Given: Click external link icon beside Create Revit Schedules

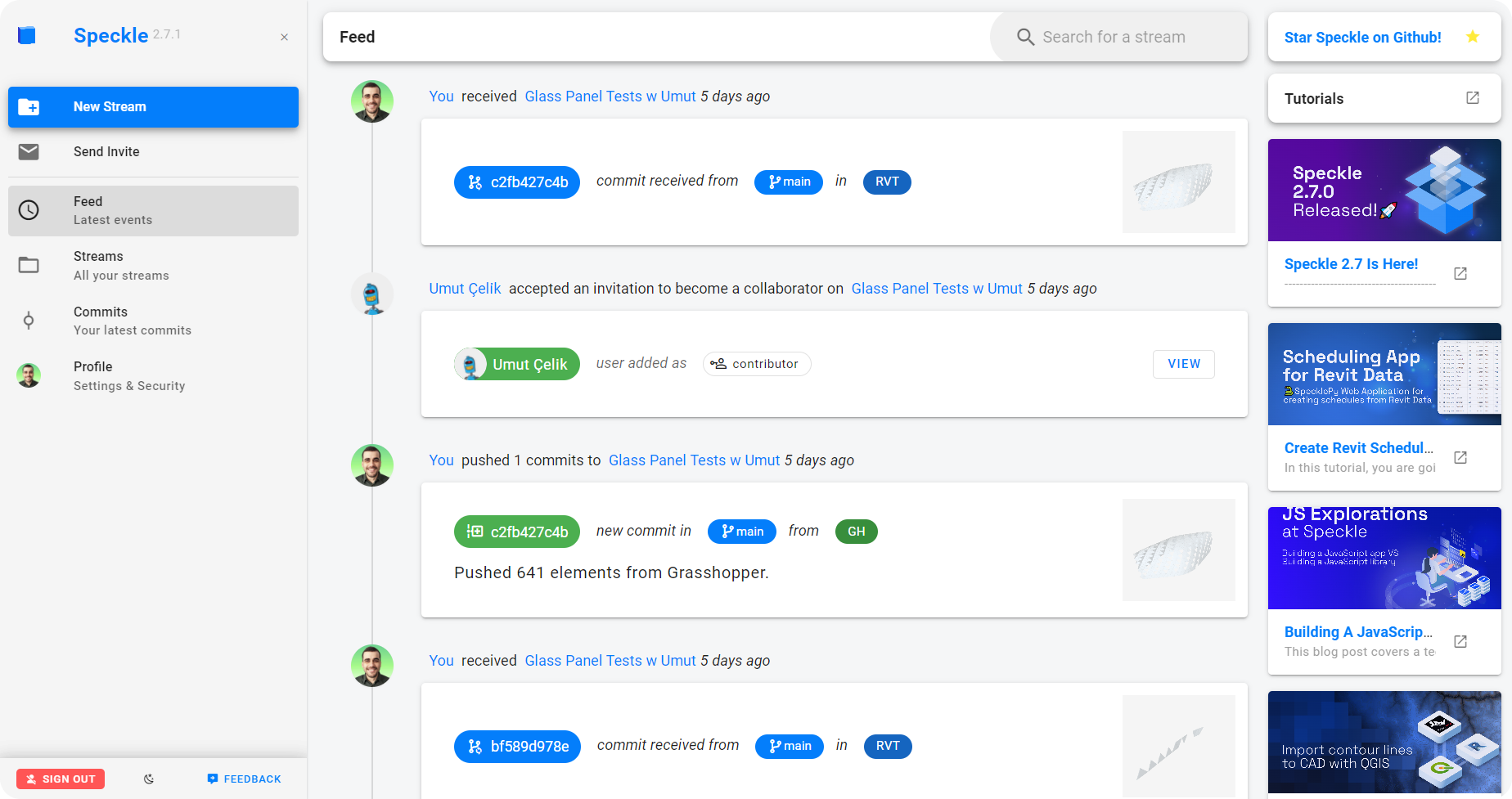Looking at the screenshot, I should tap(1460, 457).
